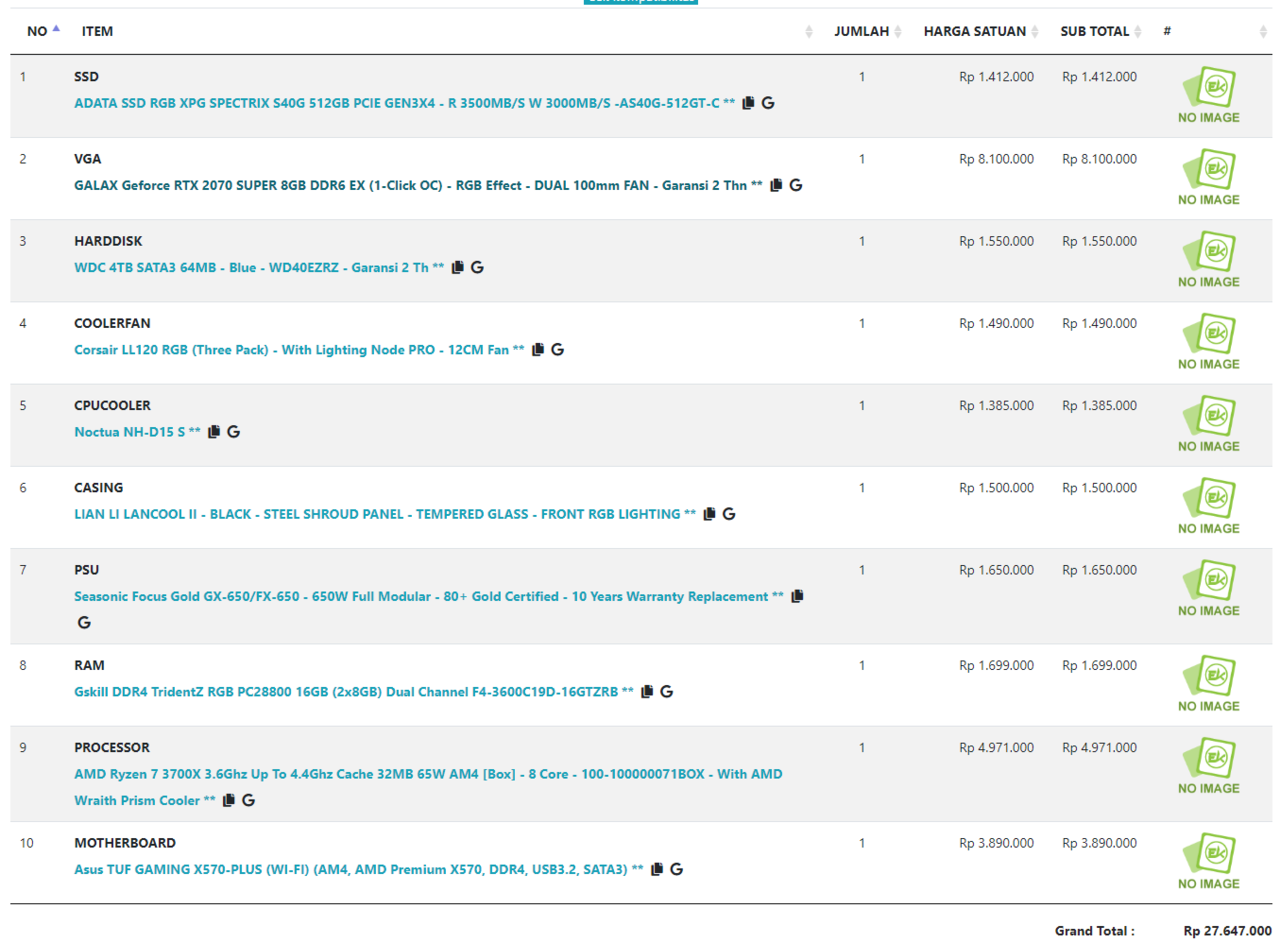
Task: Select the SSD sub total Rp 1.412.000
Action: (x=1099, y=76)
